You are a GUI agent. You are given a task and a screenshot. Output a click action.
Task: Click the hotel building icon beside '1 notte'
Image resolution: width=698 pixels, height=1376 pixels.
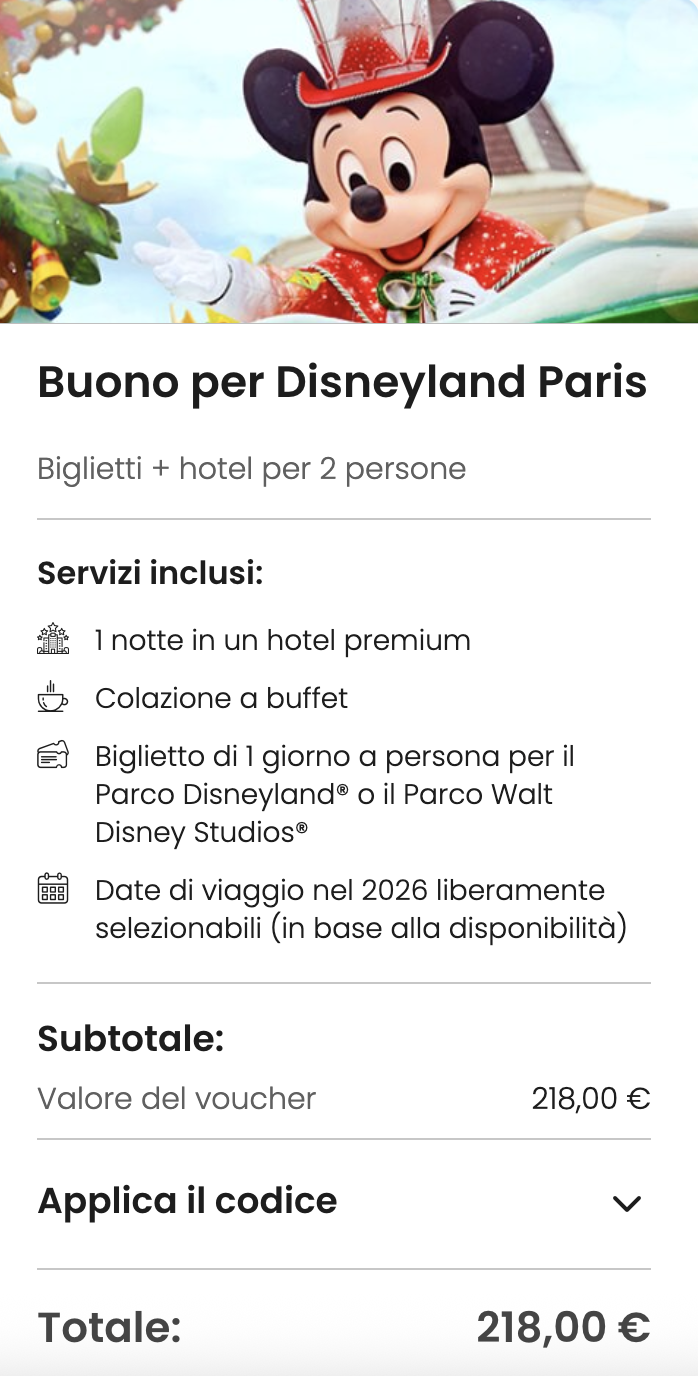pyautogui.click(x=54, y=640)
